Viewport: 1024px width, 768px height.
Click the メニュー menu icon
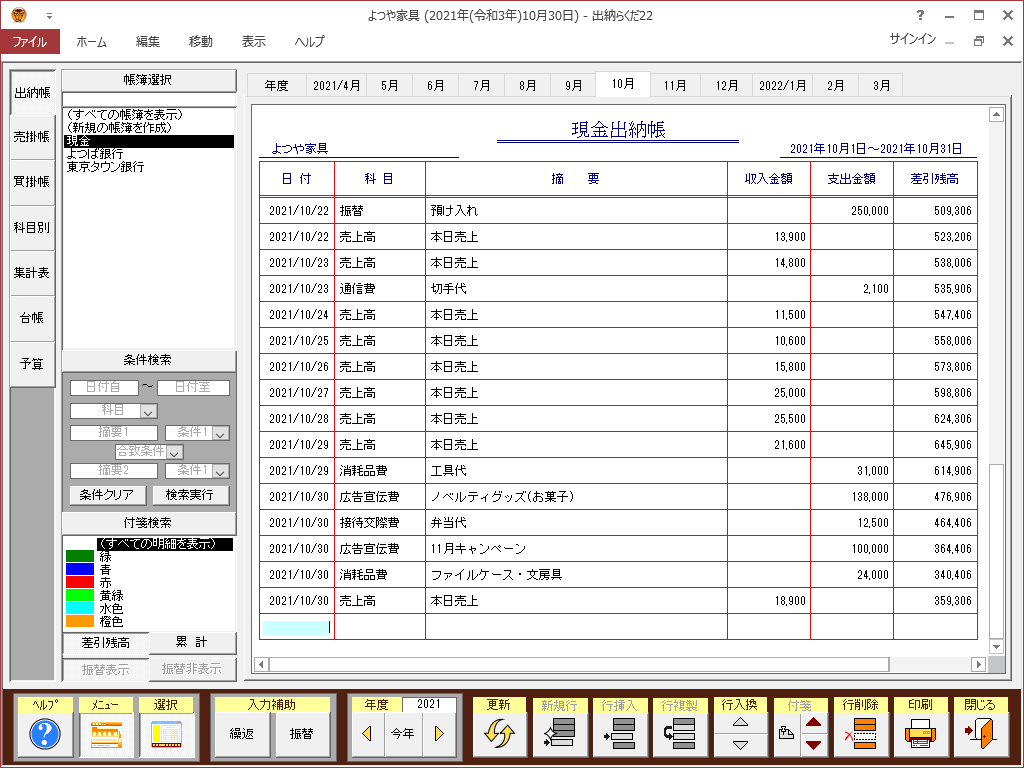click(x=106, y=734)
